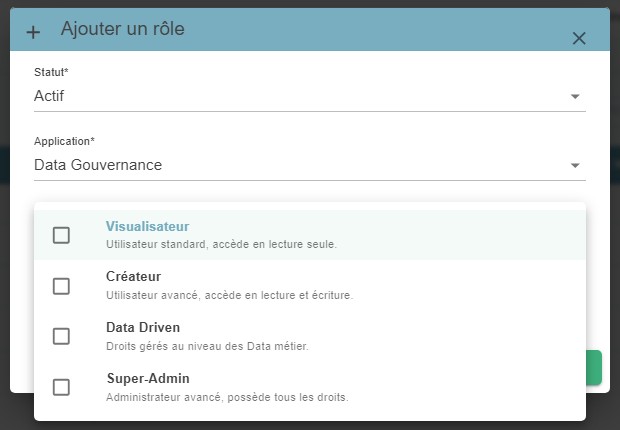Click 'Droits gérés au niveau des Data métier.'

click(207, 346)
